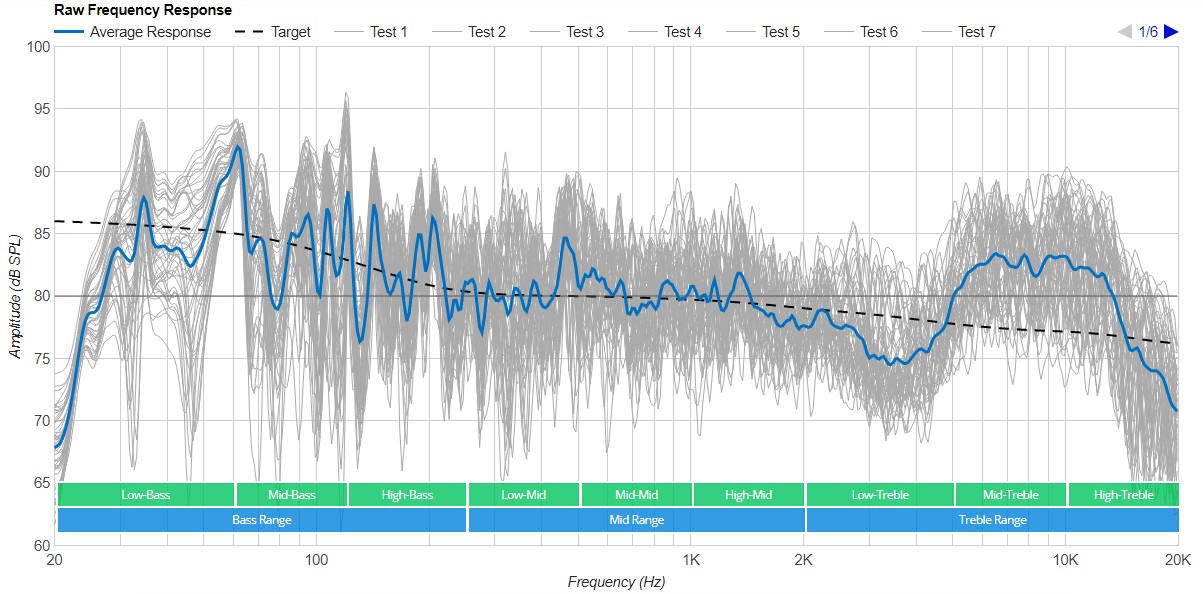Select the Mid-Treble band label

tap(1011, 494)
